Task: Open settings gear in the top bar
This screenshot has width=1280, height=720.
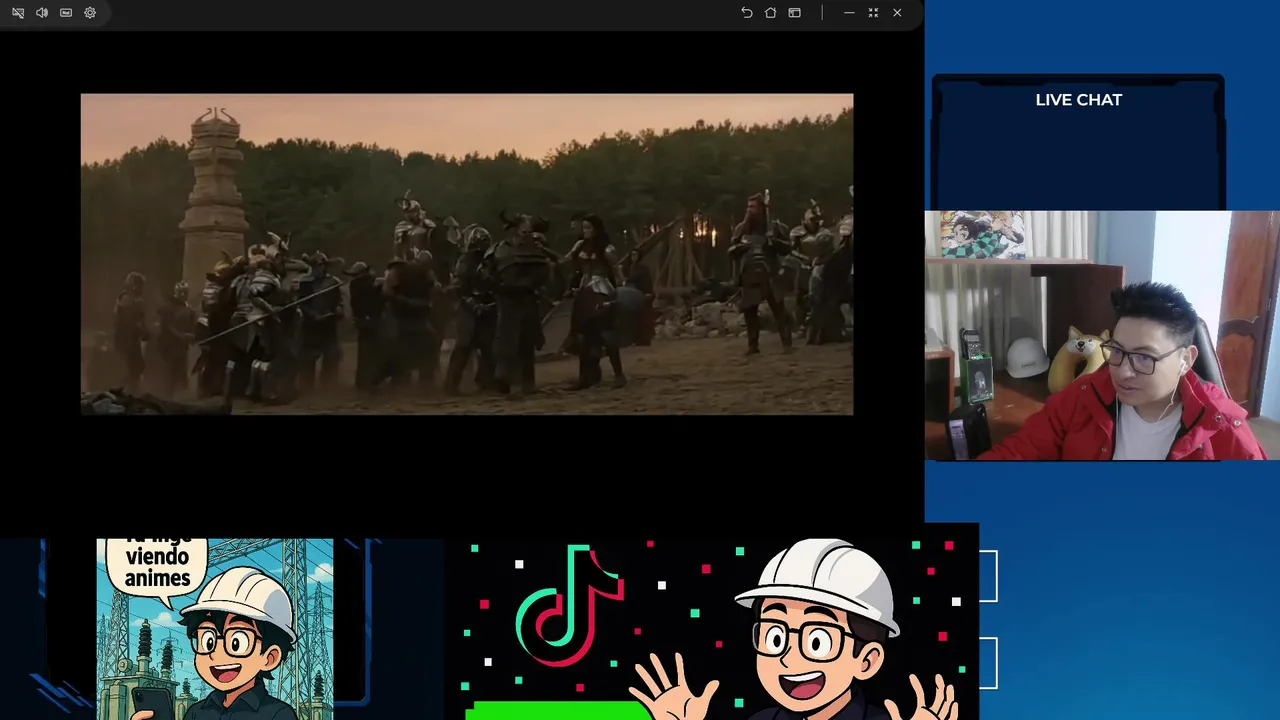Action: click(x=90, y=13)
